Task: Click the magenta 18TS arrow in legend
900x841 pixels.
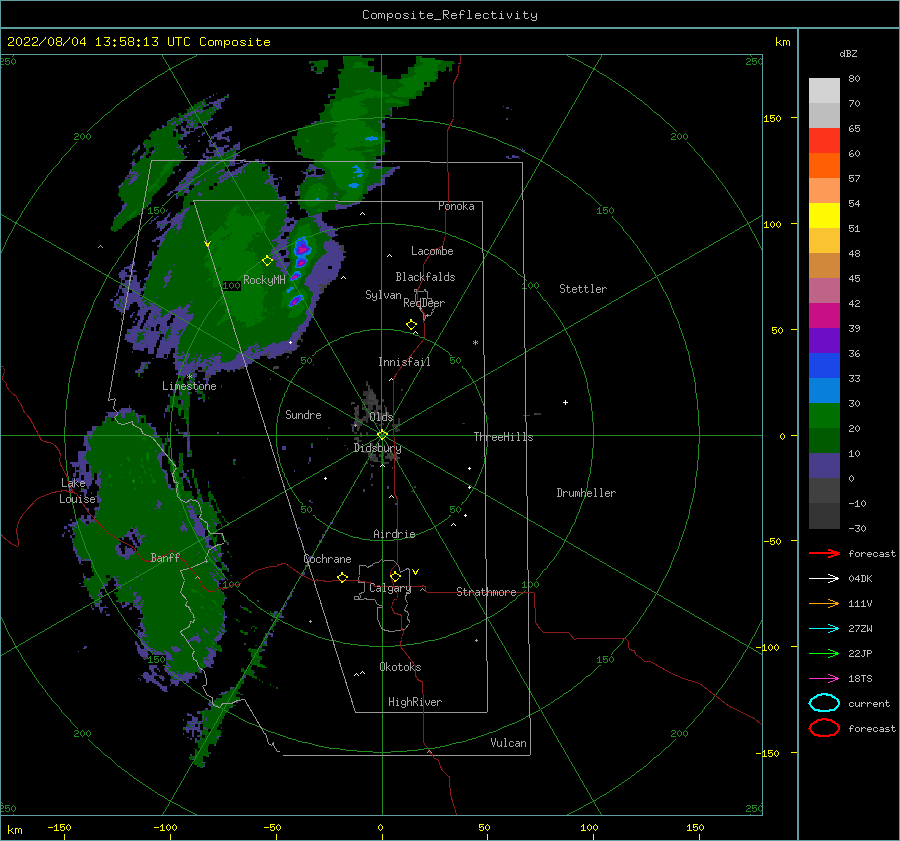Action: coord(824,679)
